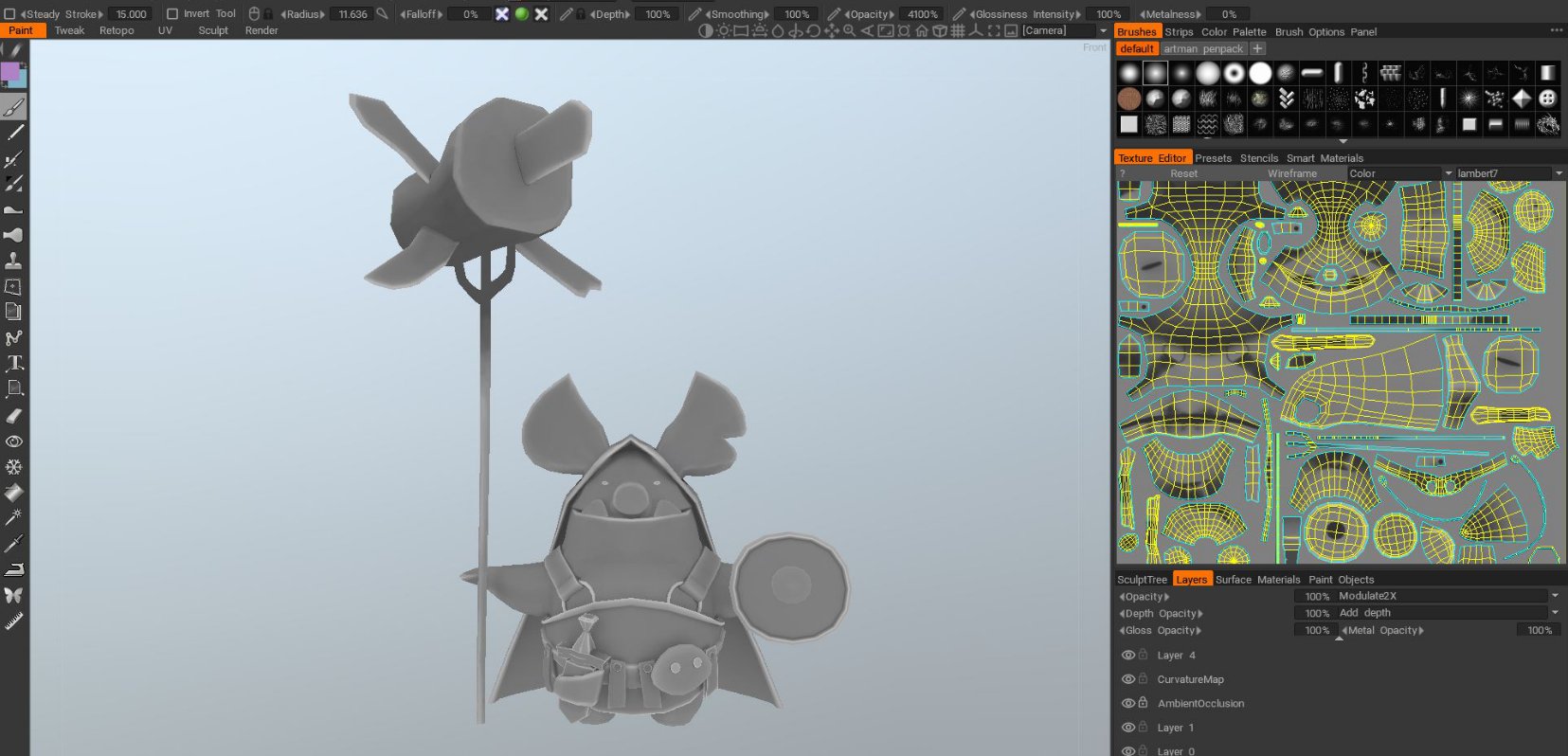Select the donut-shaped brush alpha
1568x756 pixels.
1234,74
